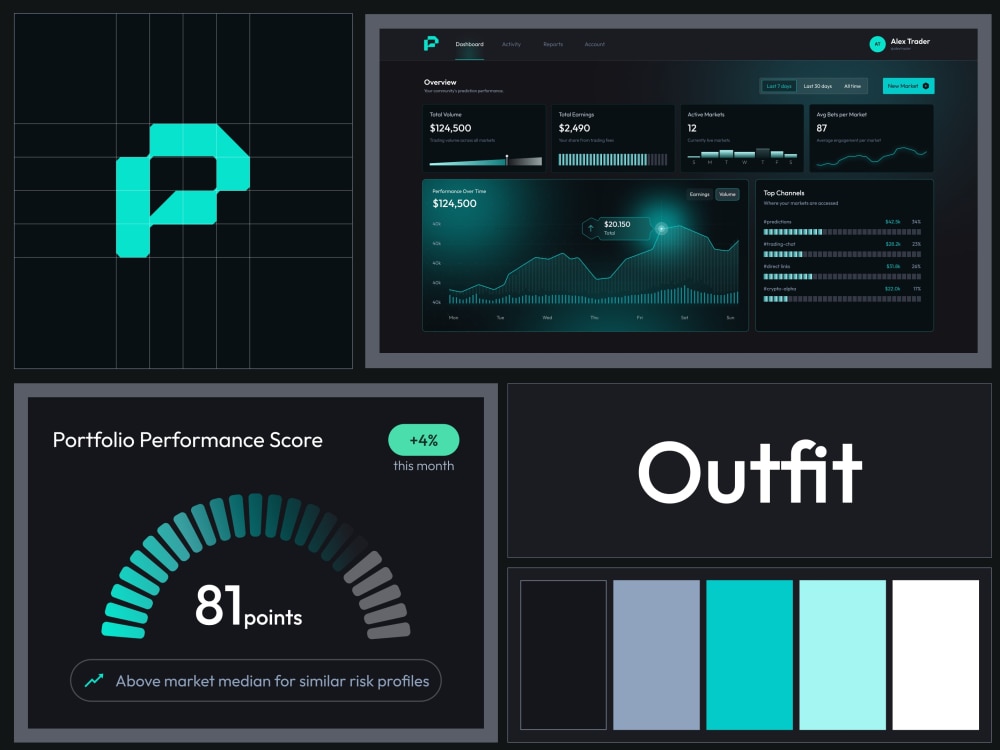
Task: Click the glowing data point on the performance chart
Action: [x=661, y=228]
